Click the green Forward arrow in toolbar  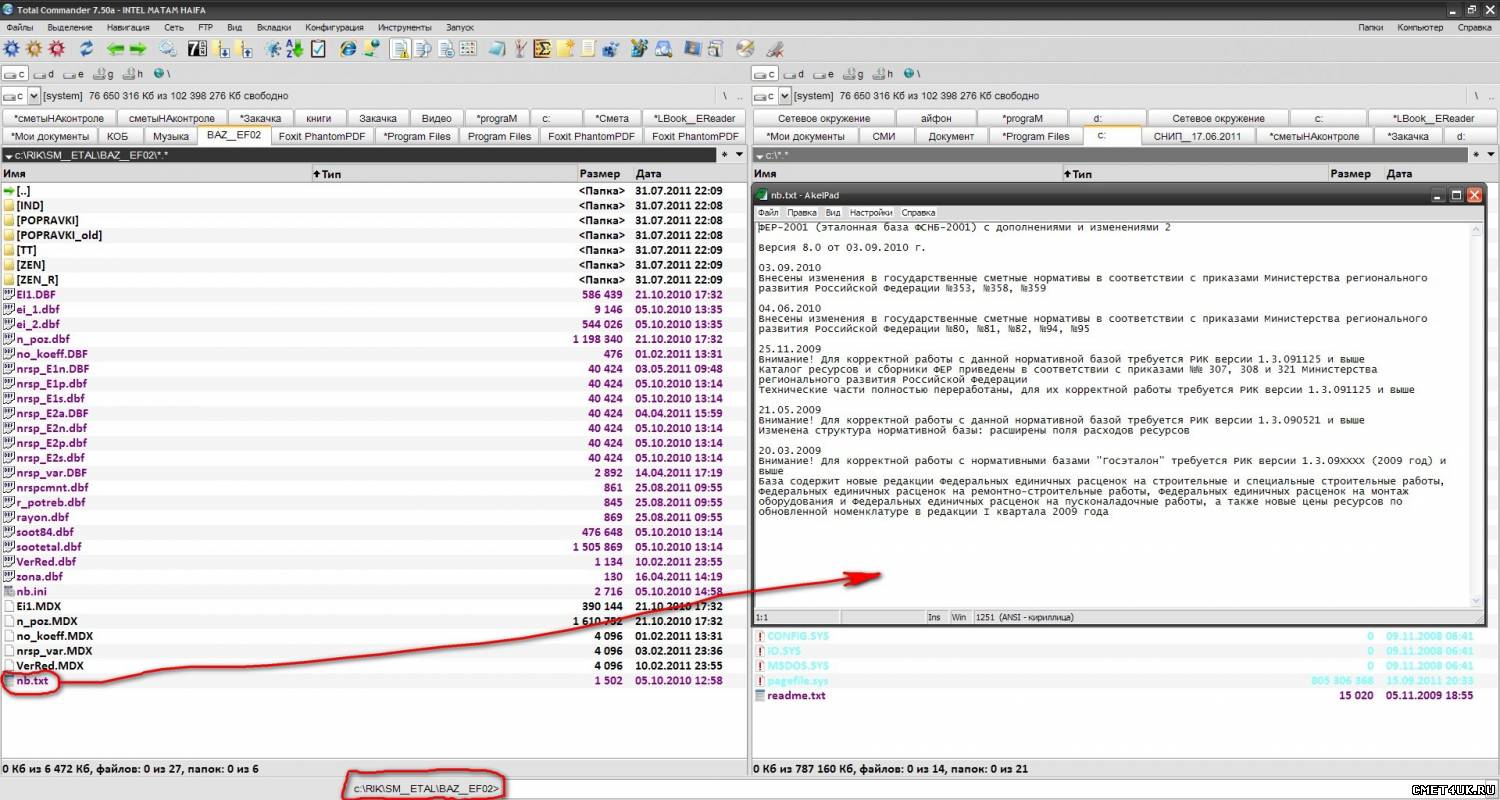138,48
